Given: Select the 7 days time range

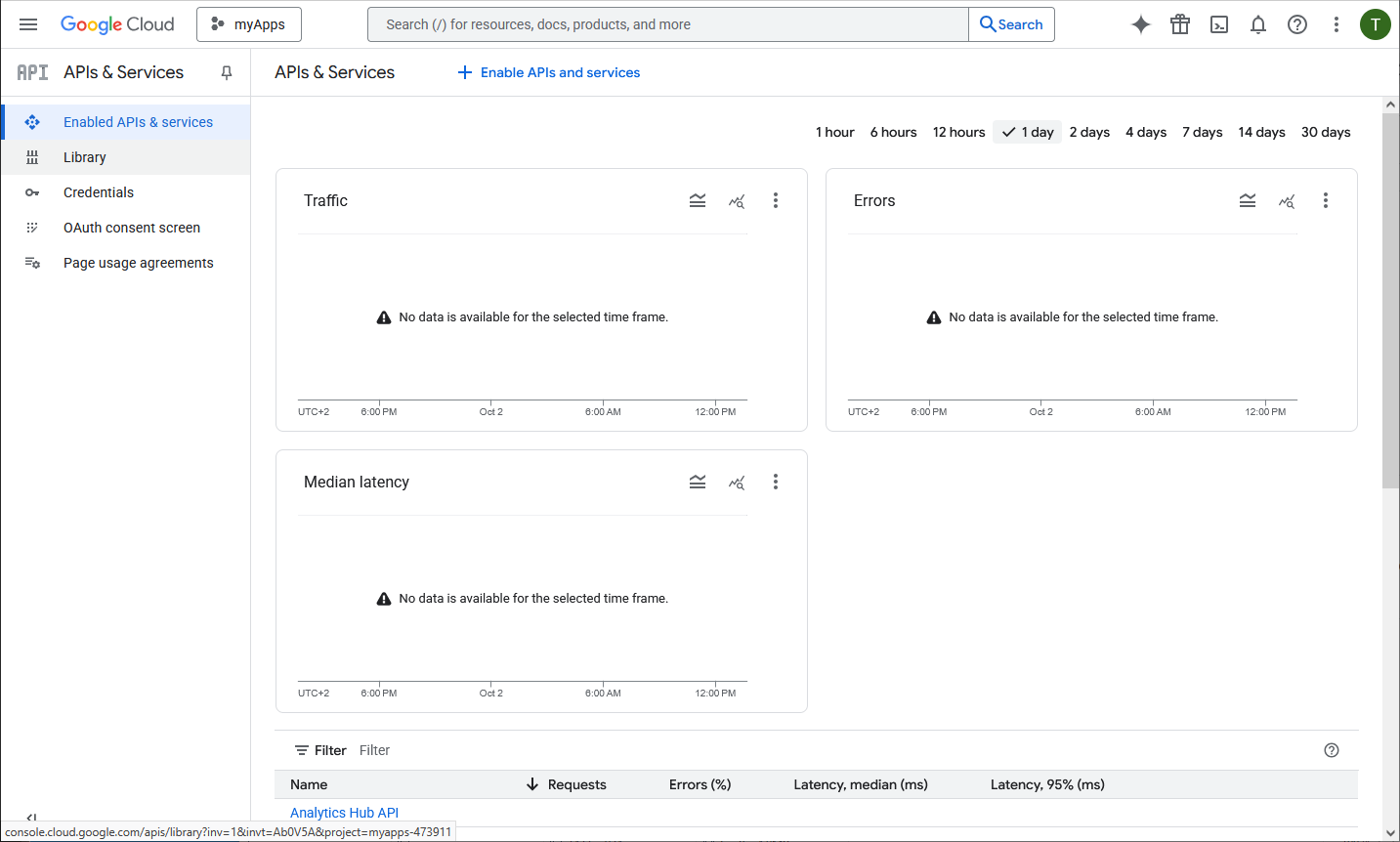Looking at the screenshot, I should [x=1202, y=132].
